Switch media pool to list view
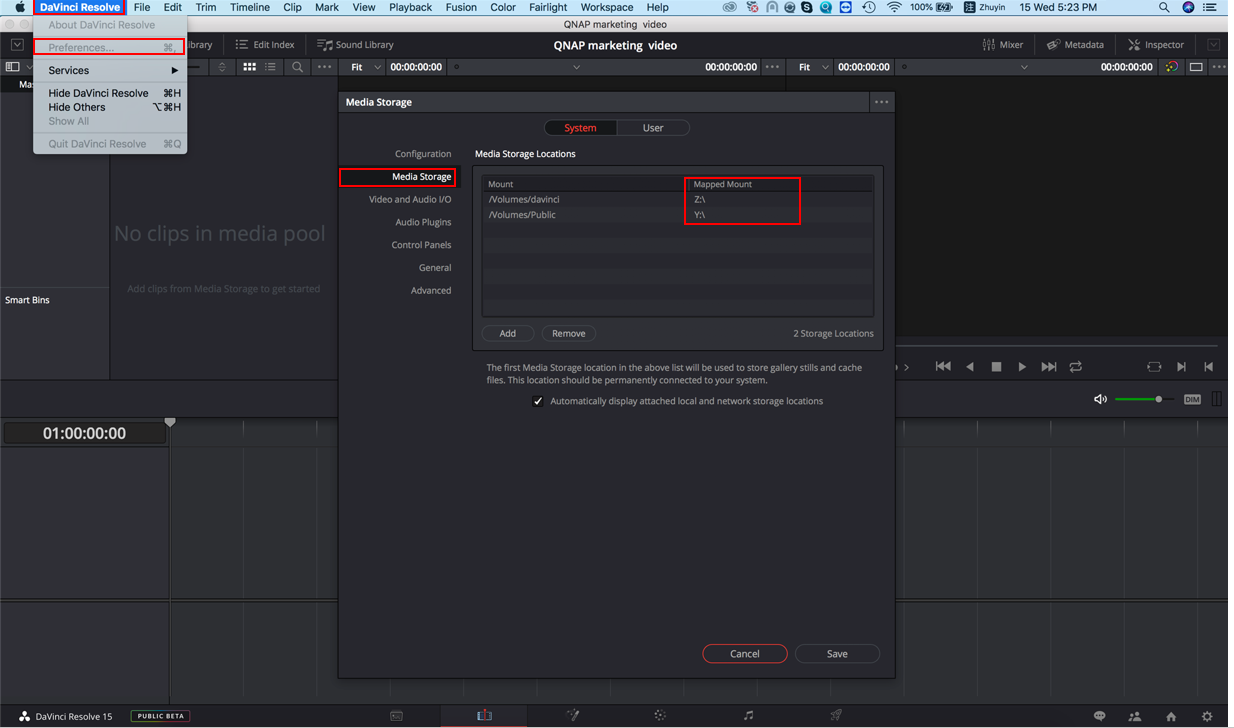The width and height of the screenshot is (1234, 728). coord(271,67)
